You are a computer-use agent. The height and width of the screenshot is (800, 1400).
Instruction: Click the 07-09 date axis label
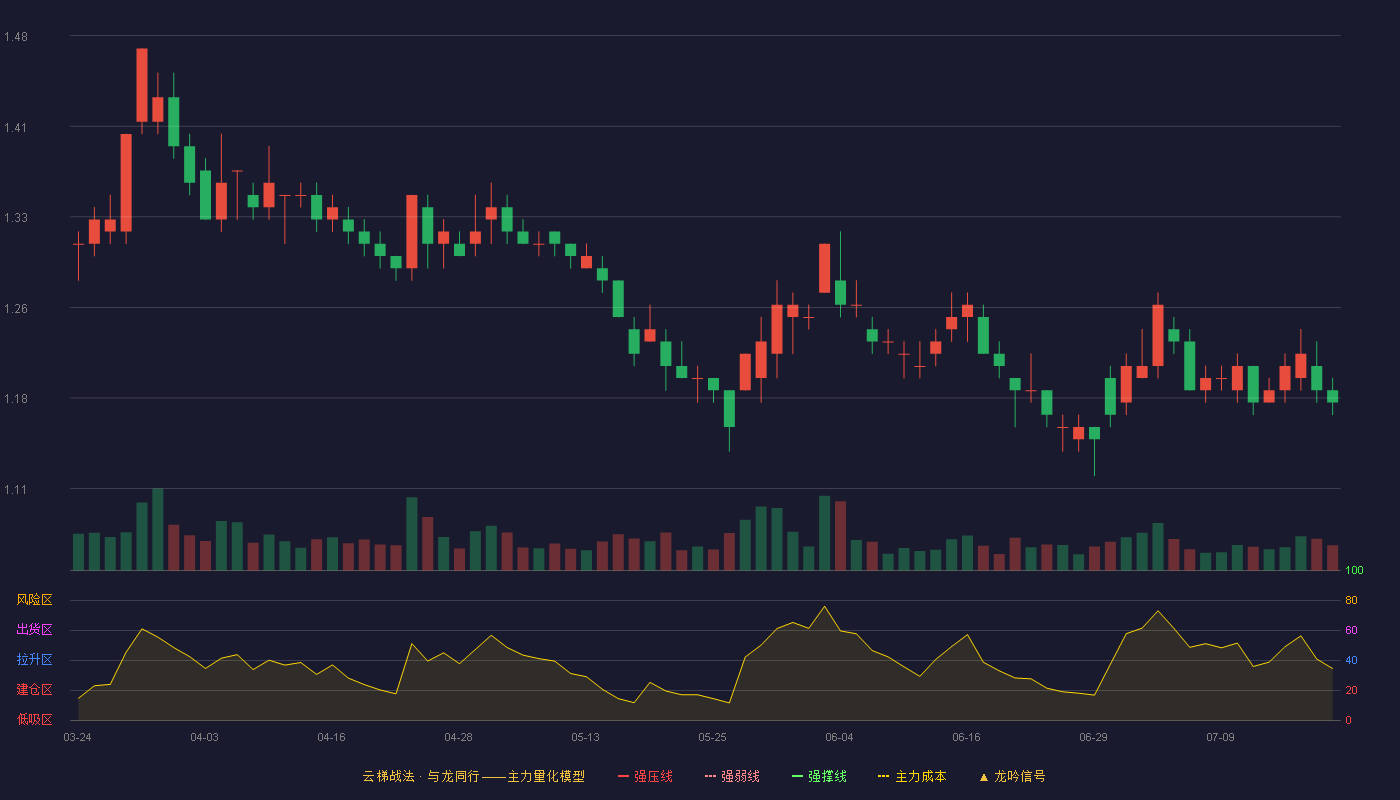[1220, 737]
